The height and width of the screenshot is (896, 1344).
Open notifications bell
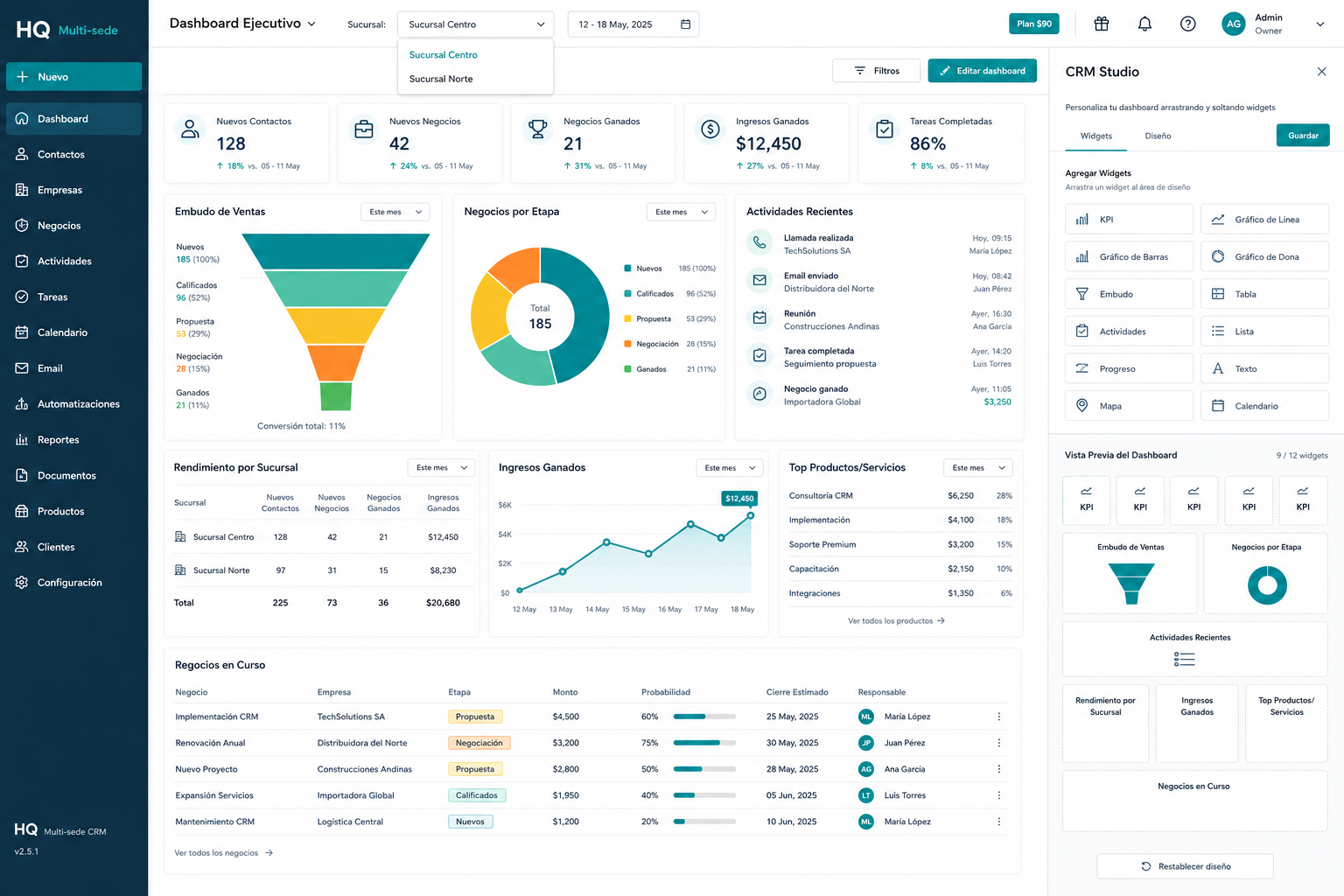coord(1144,24)
